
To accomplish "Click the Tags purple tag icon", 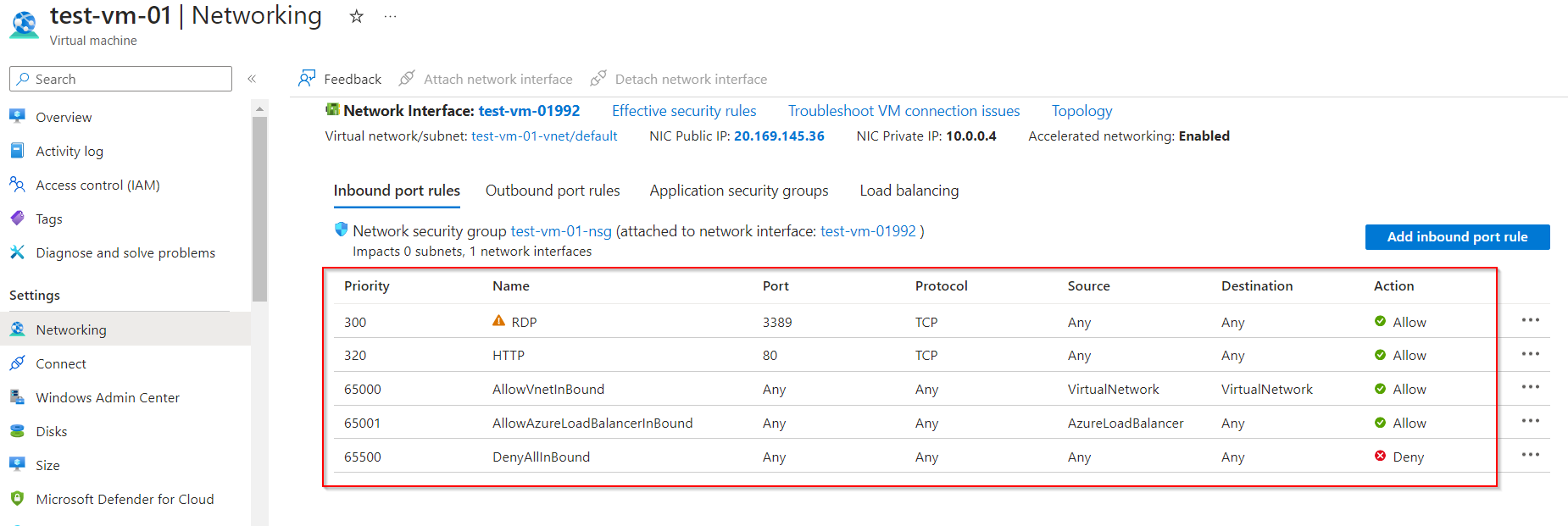I will [x=17, y=218].
